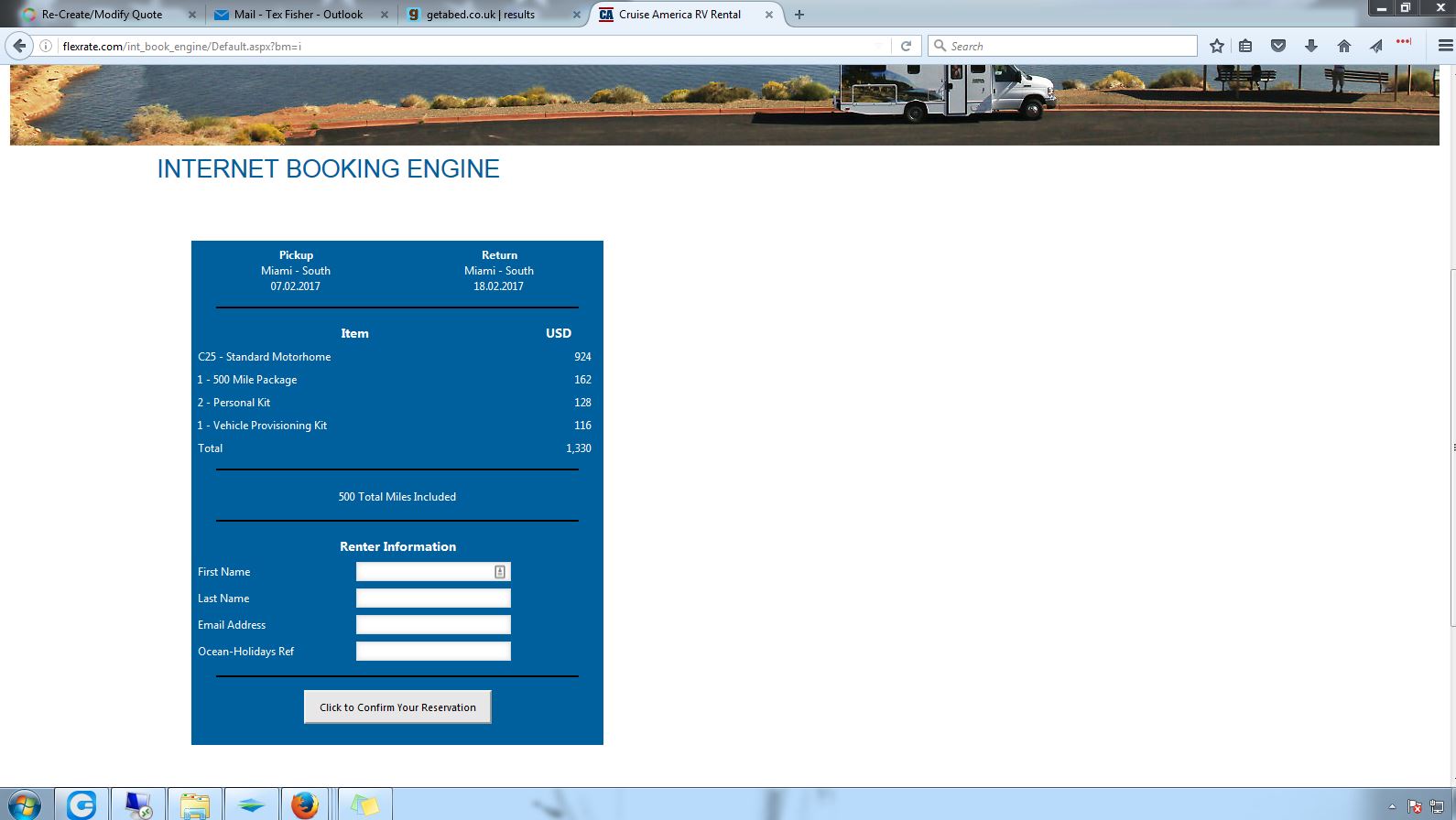Click the autofill icon in First Name field
This screenshot has height=820, width=1456.
(500, 572)
